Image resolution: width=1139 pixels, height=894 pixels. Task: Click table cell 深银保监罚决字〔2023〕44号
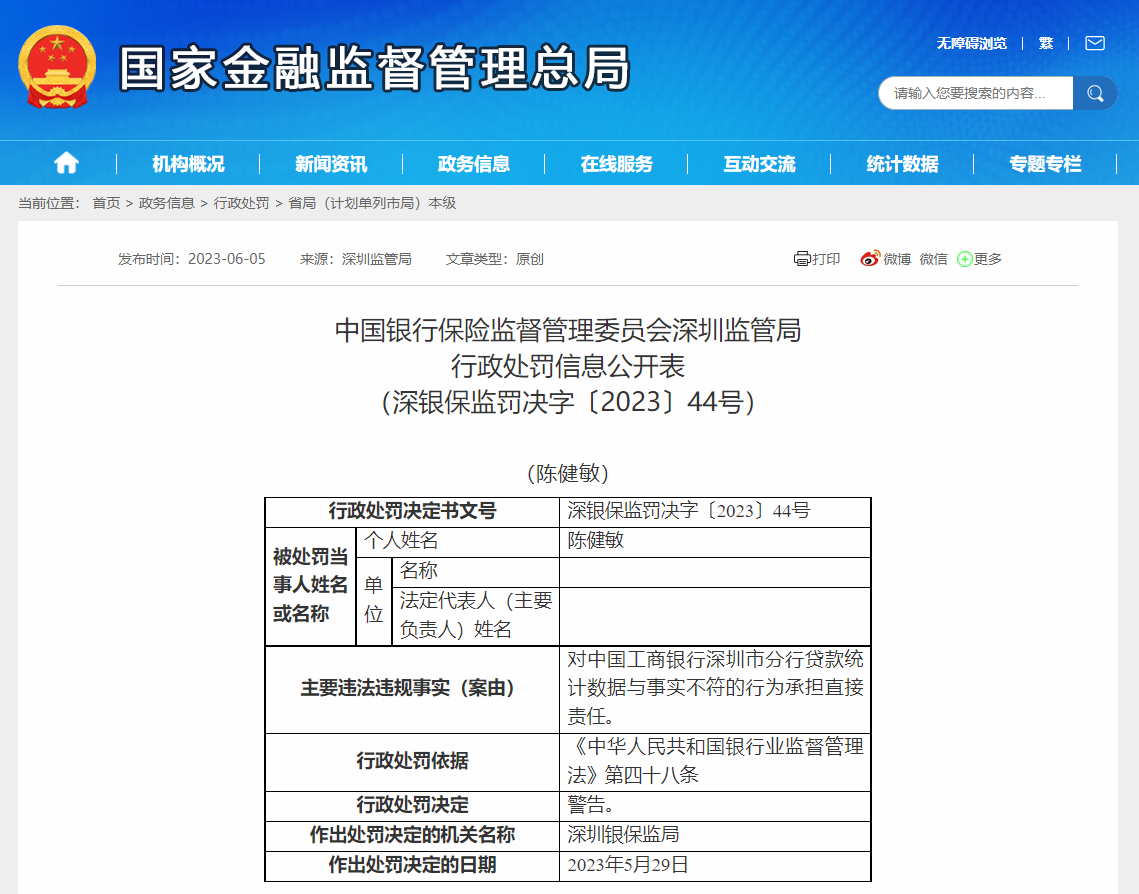716,512
